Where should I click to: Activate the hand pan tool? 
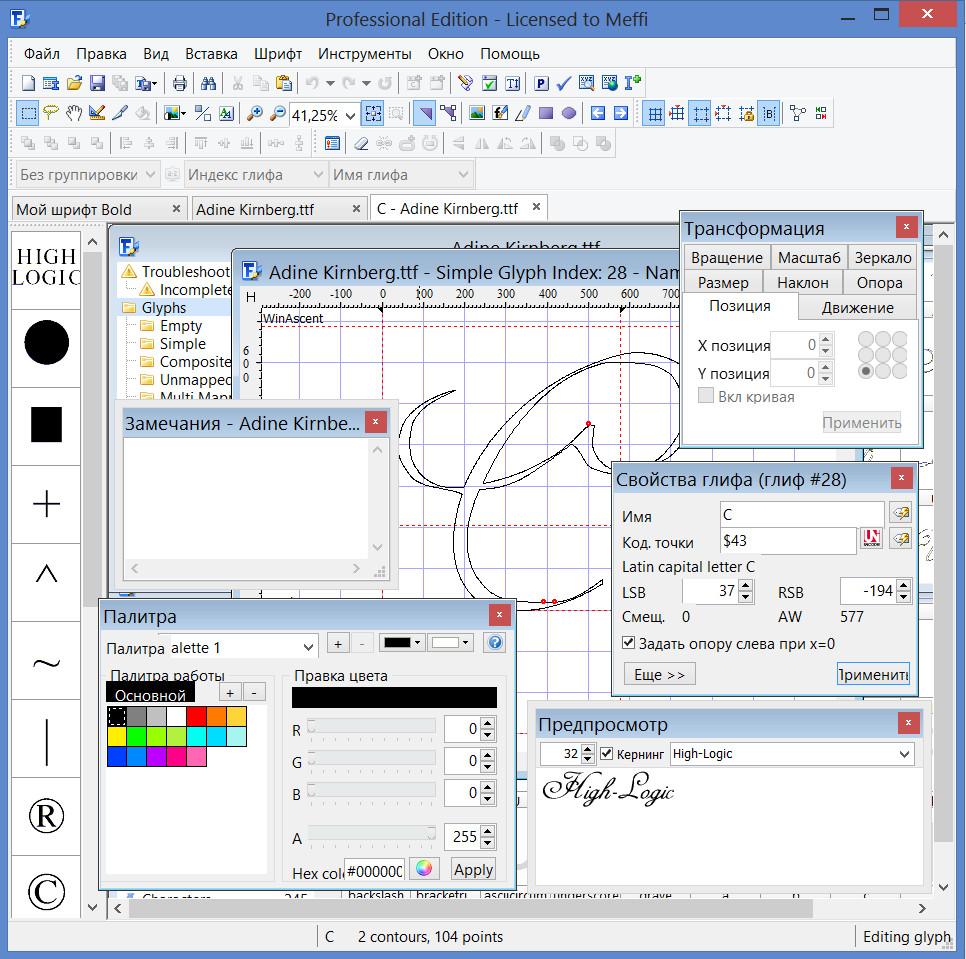pos(74,113)
